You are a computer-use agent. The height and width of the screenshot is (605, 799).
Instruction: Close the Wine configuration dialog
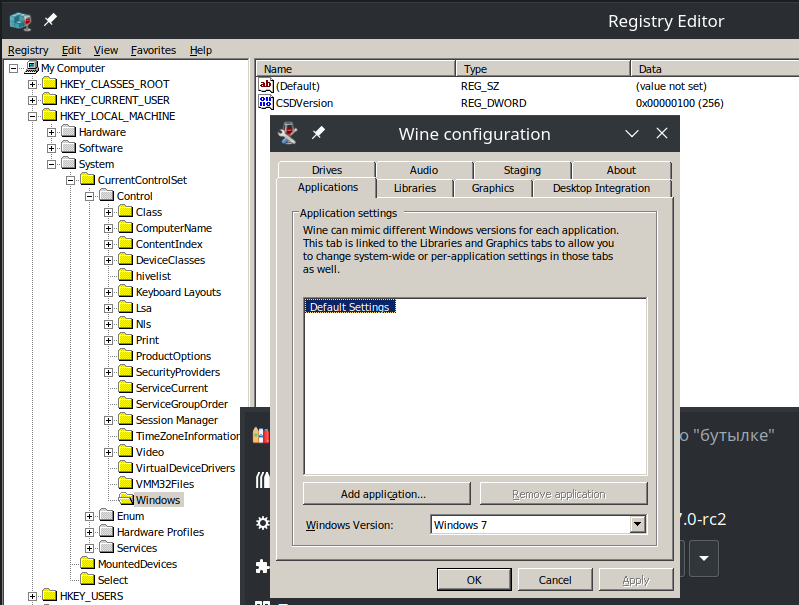coord(662,133)
